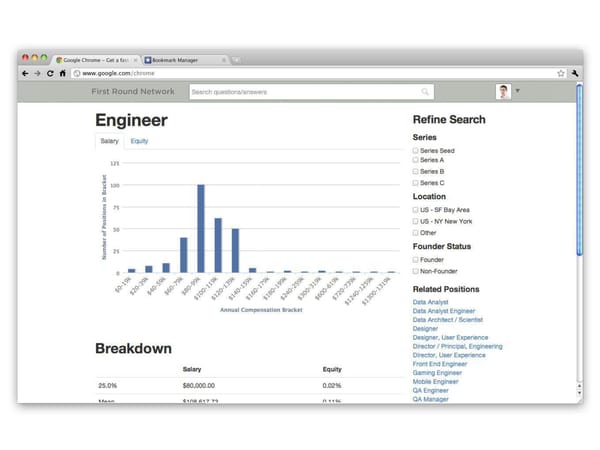Expand the dropdown arrow beside the avatar

click(x=518, y=92)
